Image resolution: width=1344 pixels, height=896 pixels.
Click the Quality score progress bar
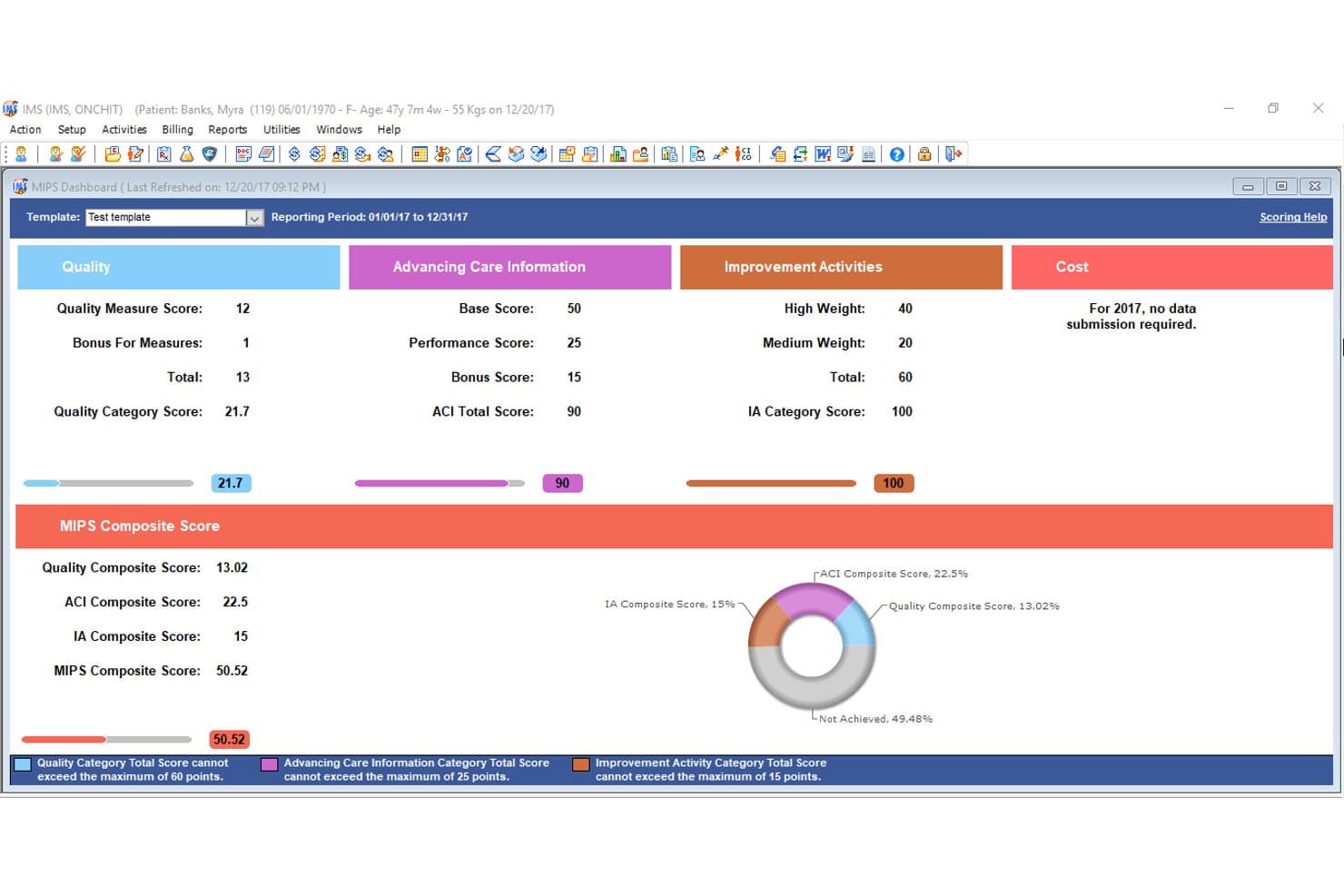(109, 483)
